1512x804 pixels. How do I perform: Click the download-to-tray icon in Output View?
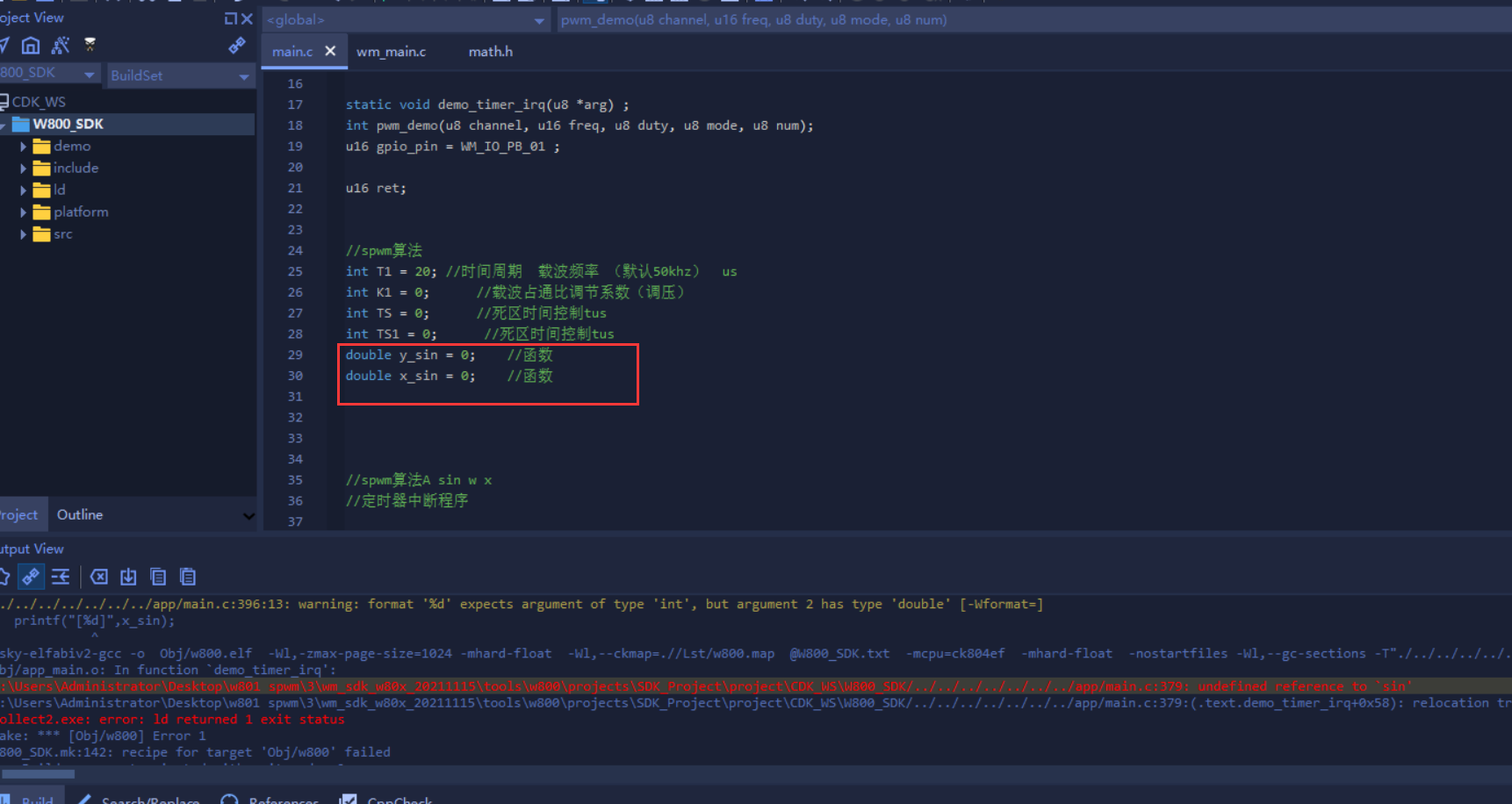(128, 577)
